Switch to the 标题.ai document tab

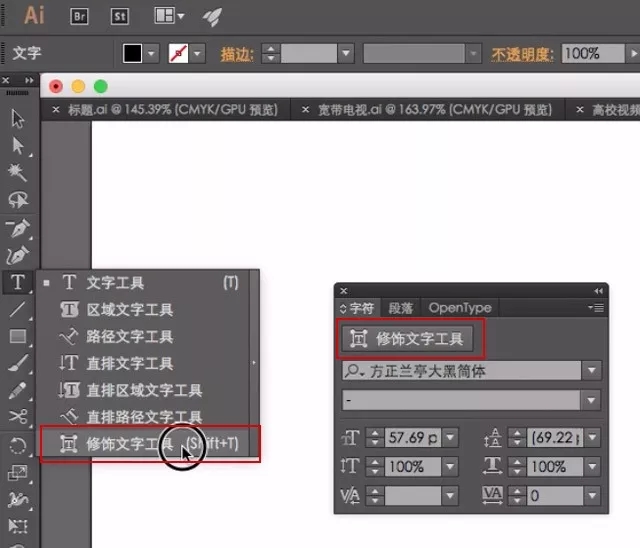pyautogui.click(x=172, y=109)
